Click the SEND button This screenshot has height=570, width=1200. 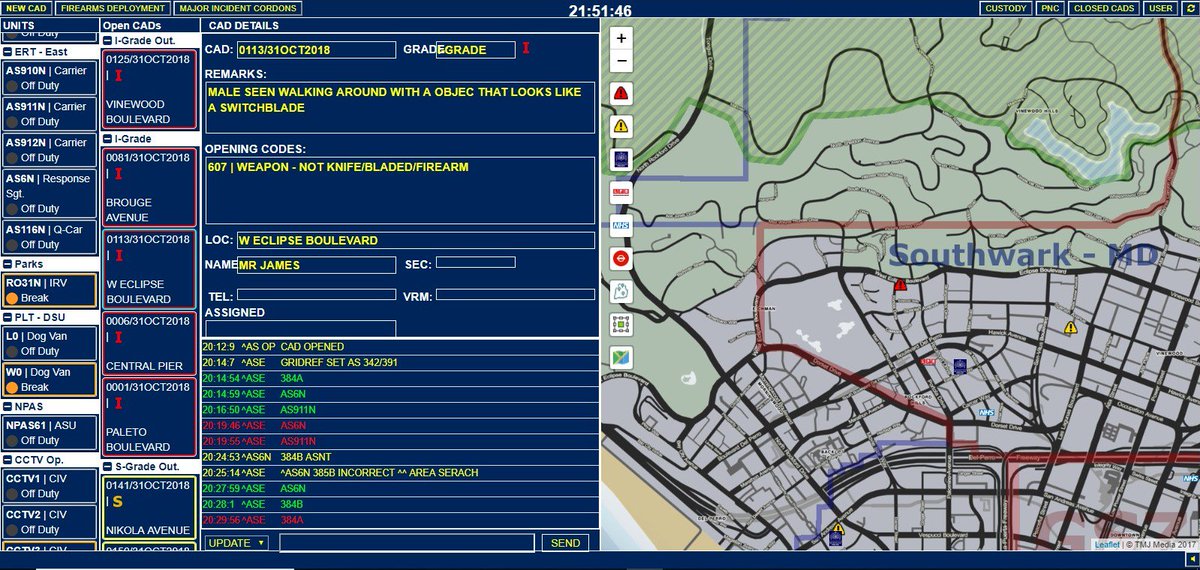[x=565, y=543]
